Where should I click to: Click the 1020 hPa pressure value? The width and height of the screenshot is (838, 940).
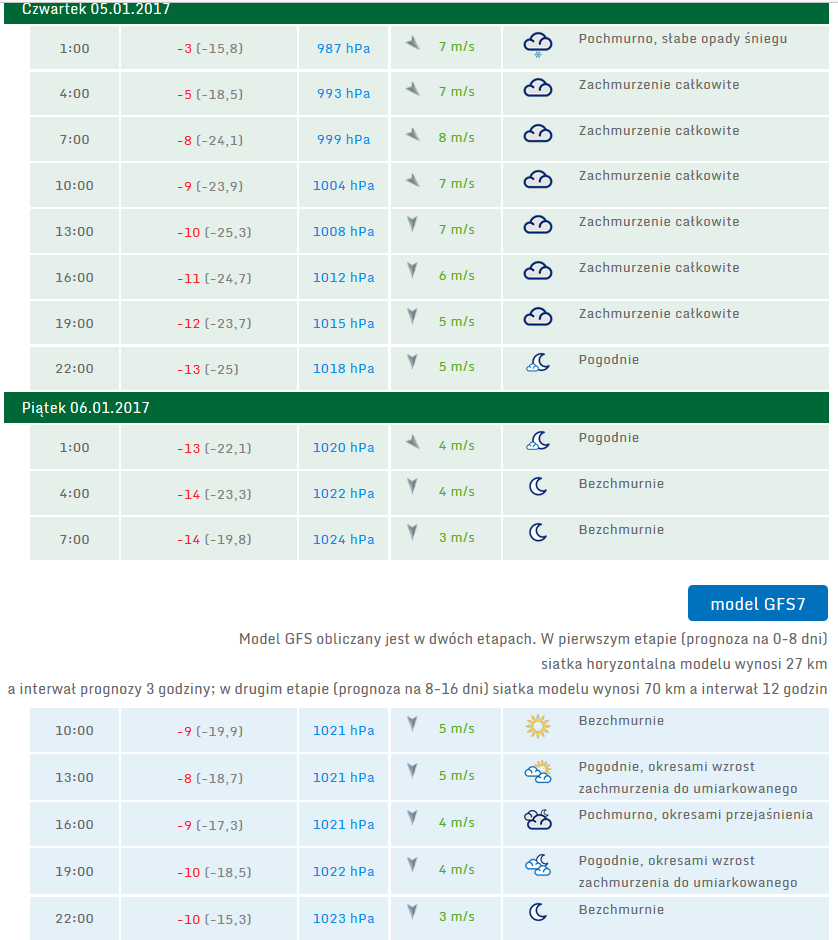point(343,448)
